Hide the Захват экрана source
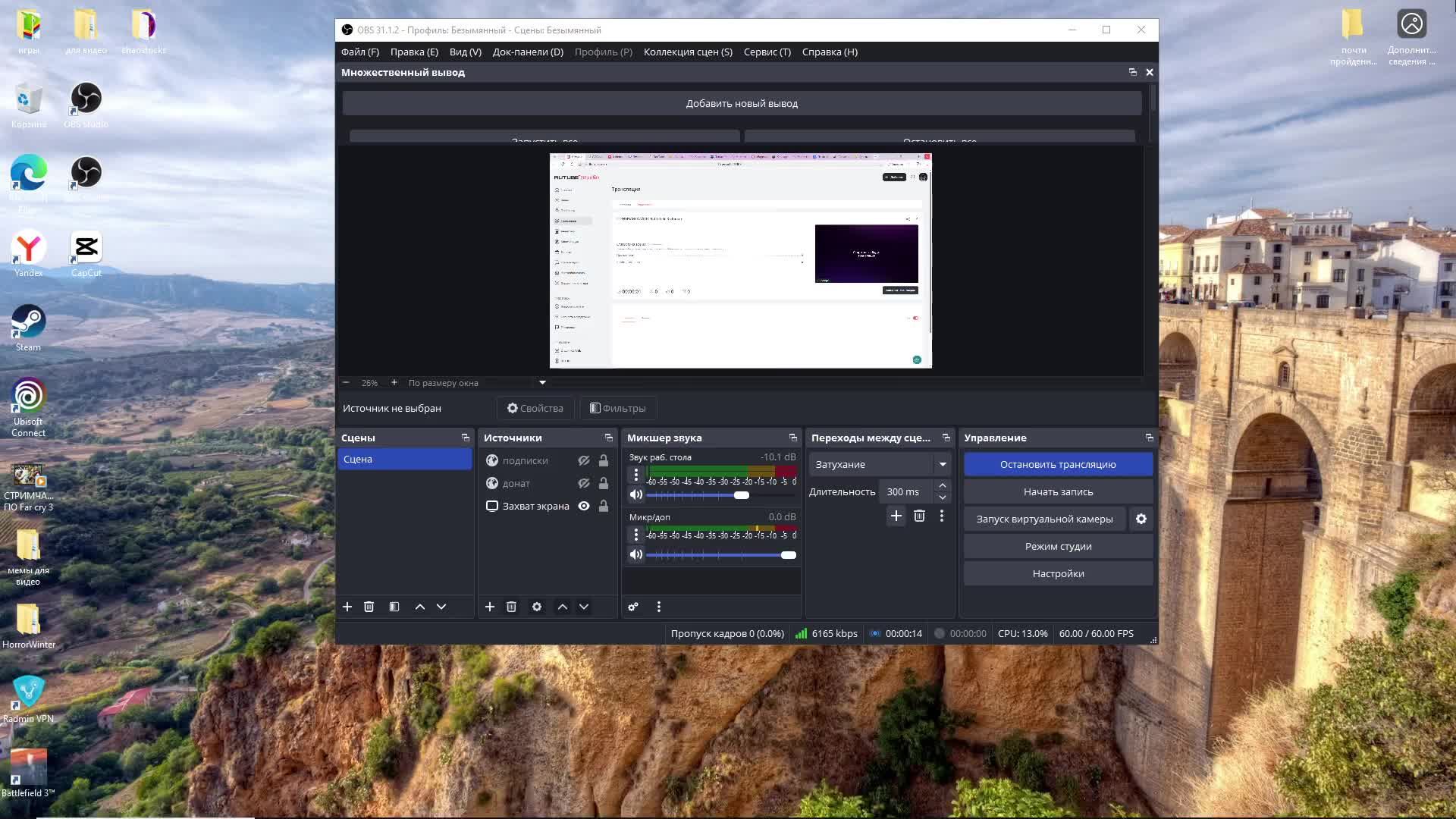The image size is (1456, 819). tap(584, 506)
